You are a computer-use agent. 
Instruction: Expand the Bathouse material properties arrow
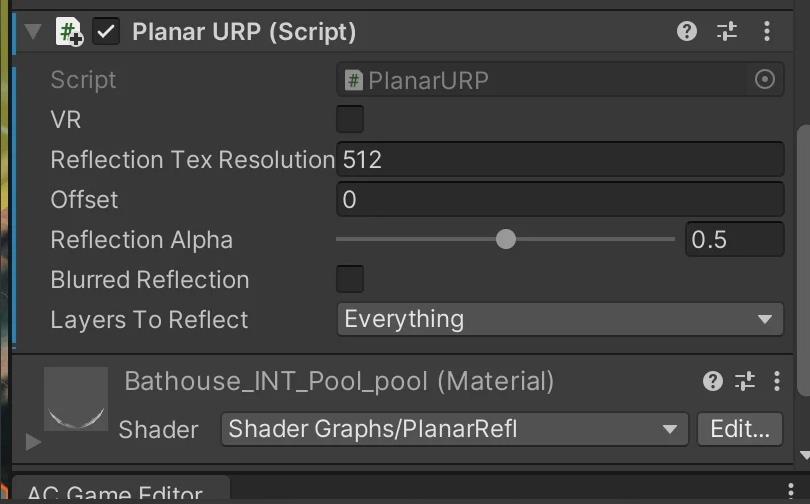click(33, 441)
